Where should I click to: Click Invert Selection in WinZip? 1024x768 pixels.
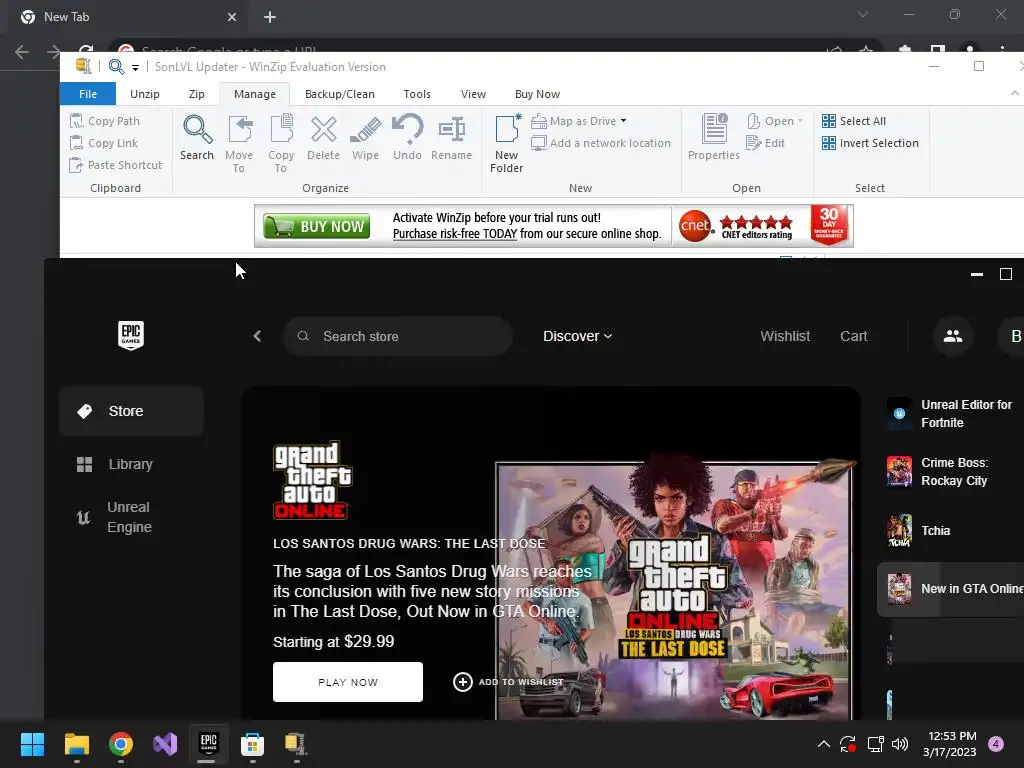[x=871, y=143]
